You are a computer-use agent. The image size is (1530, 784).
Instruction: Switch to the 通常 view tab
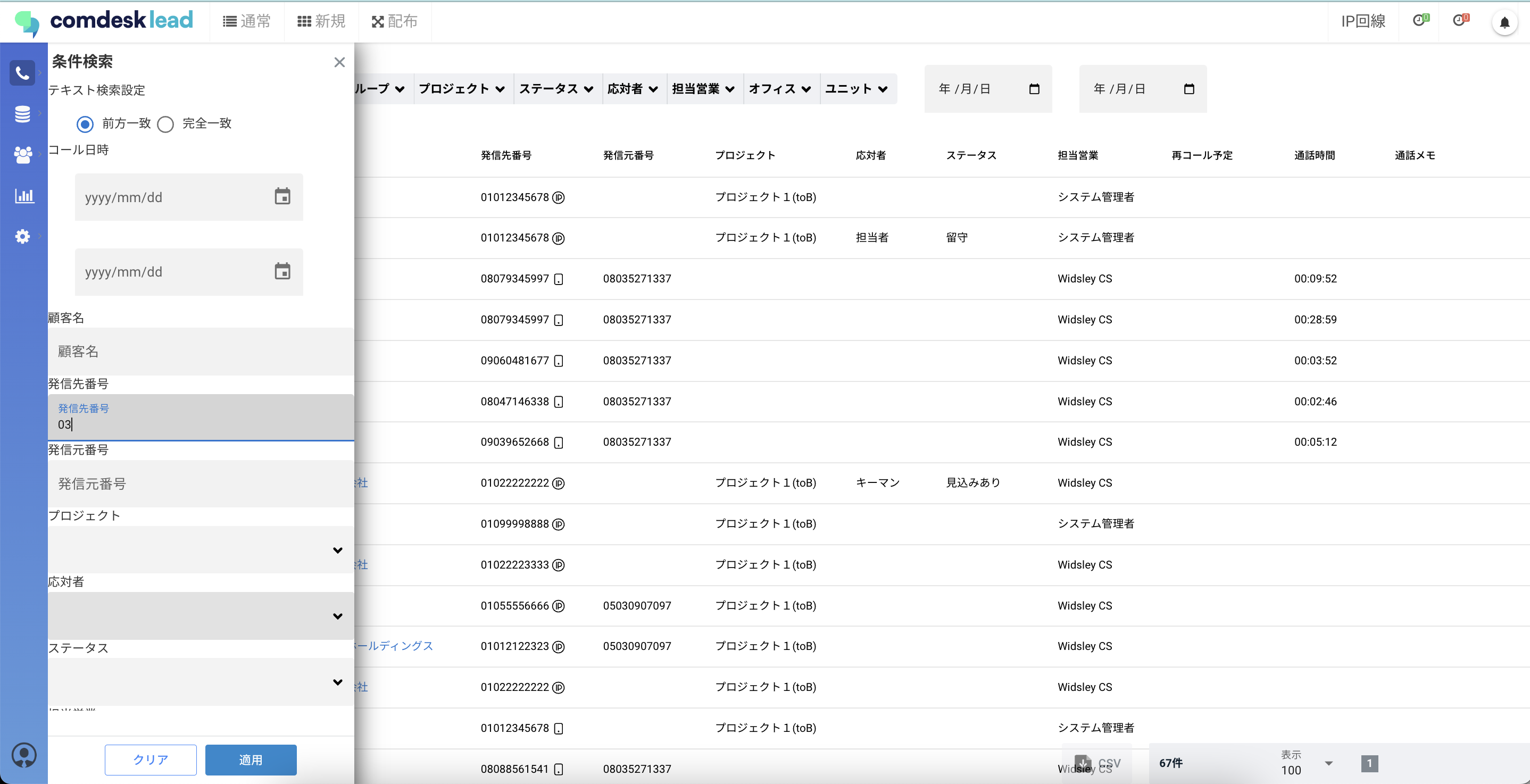coord(246,21)
